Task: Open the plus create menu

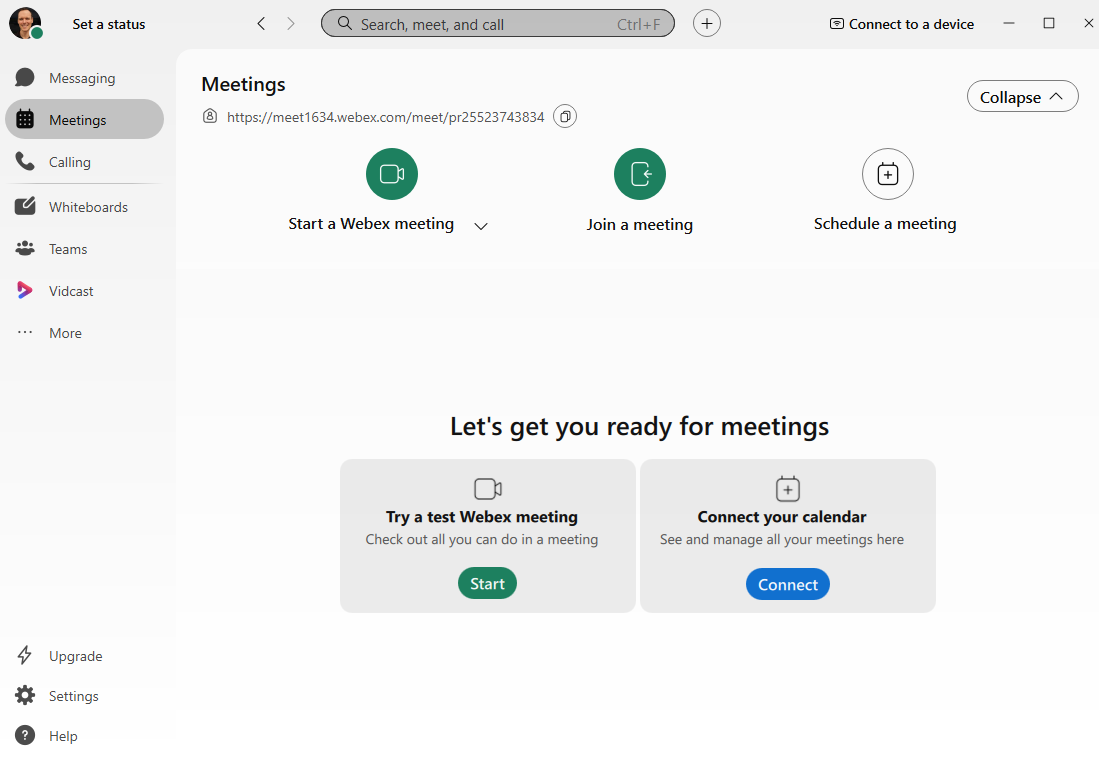Action: click(706, 24)
